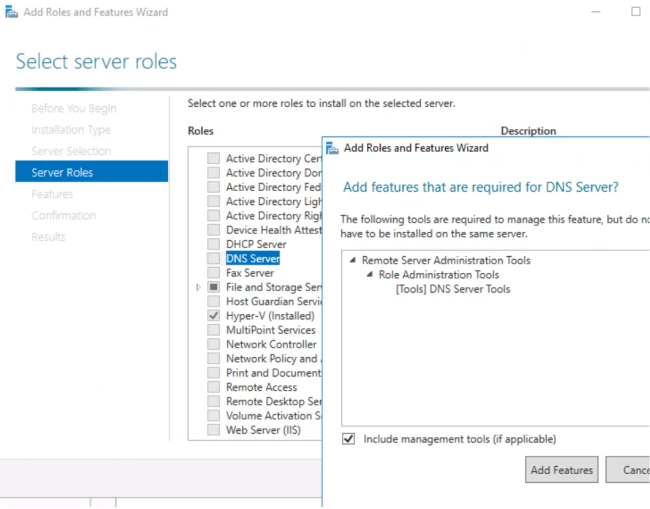The height and width of the screenshot is (509, 650).
Task: Expand the File and Storage Services node
Action: (198, 287)
